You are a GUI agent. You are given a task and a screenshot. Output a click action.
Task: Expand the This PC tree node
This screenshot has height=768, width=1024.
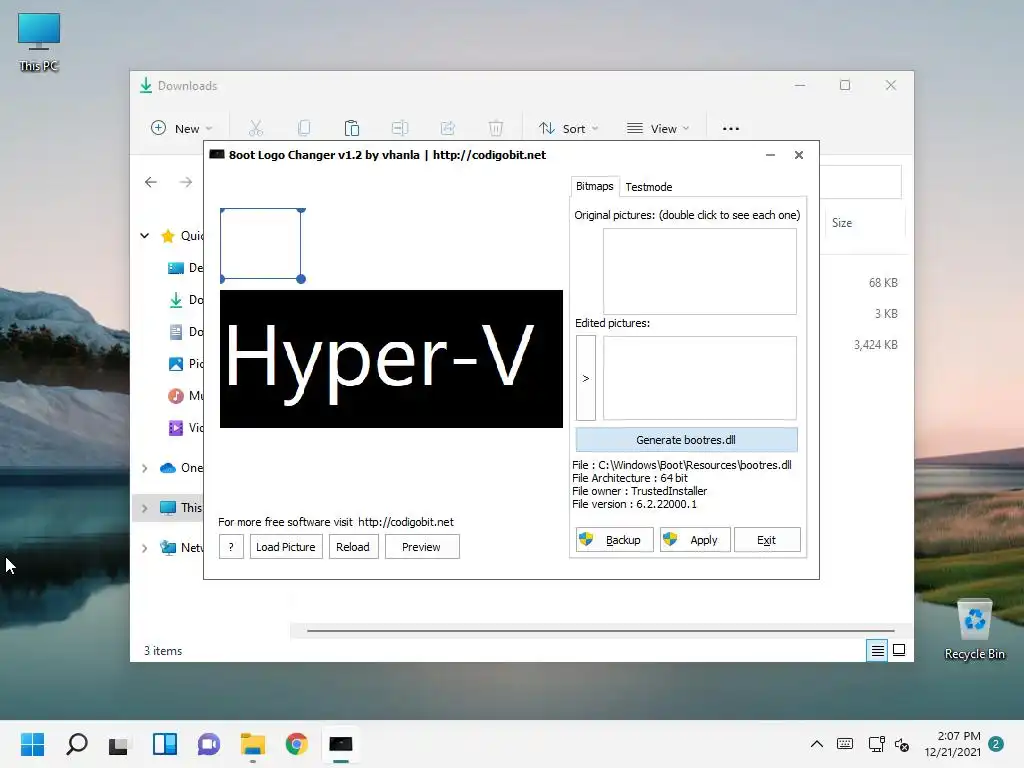(x=144, y=507)
